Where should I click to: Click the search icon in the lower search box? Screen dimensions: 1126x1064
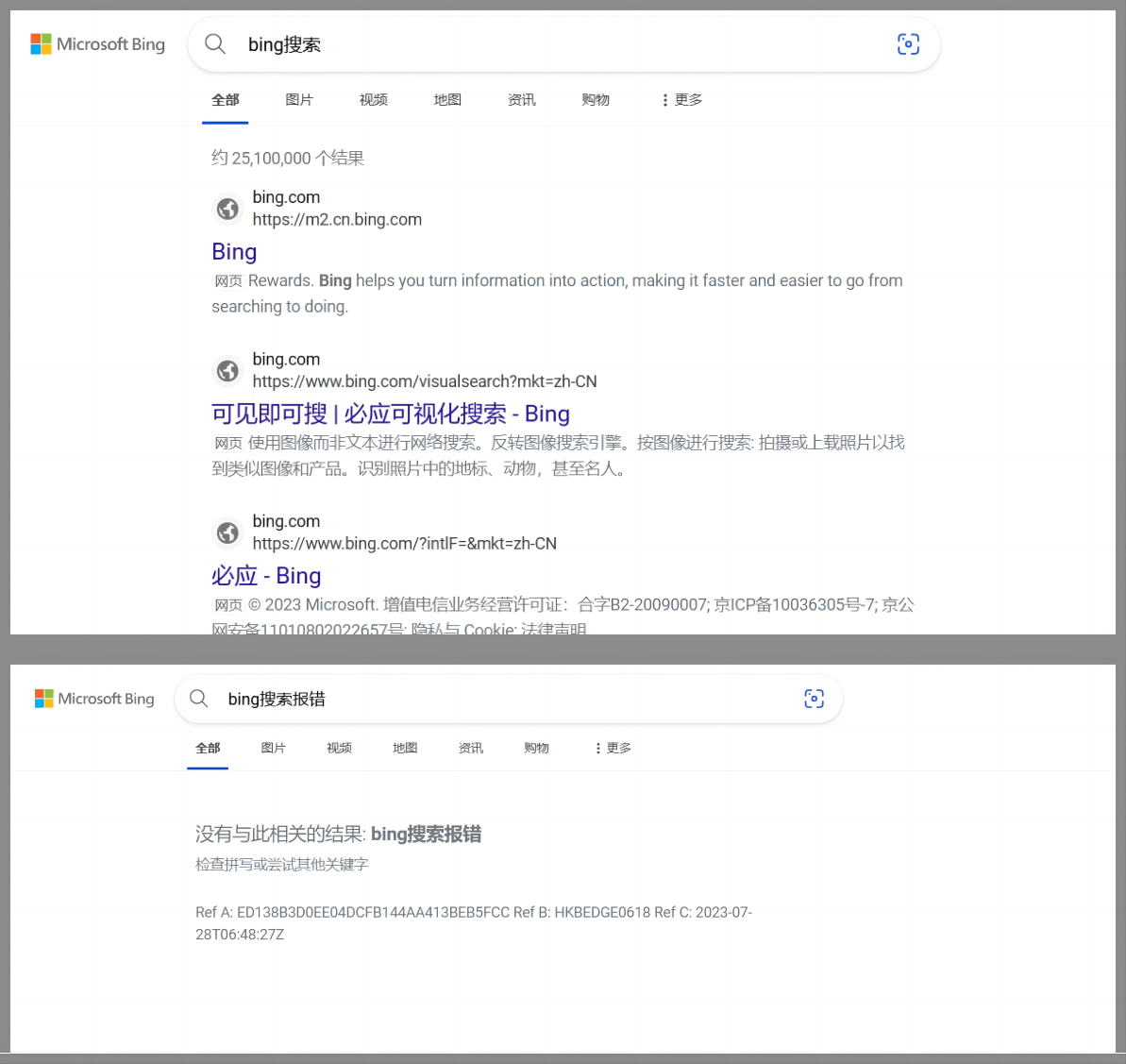click(198, 699)
